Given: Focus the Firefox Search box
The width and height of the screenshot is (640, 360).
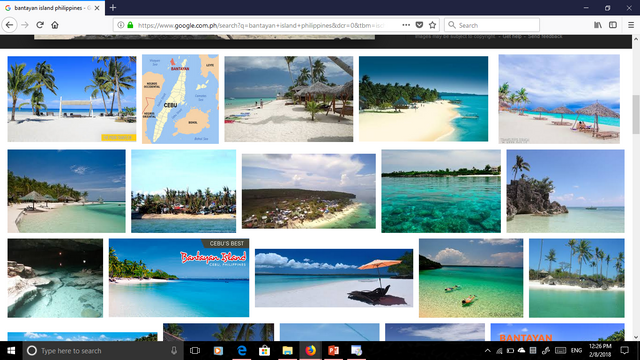Looking at the screenshot, I should pos(492,25).
